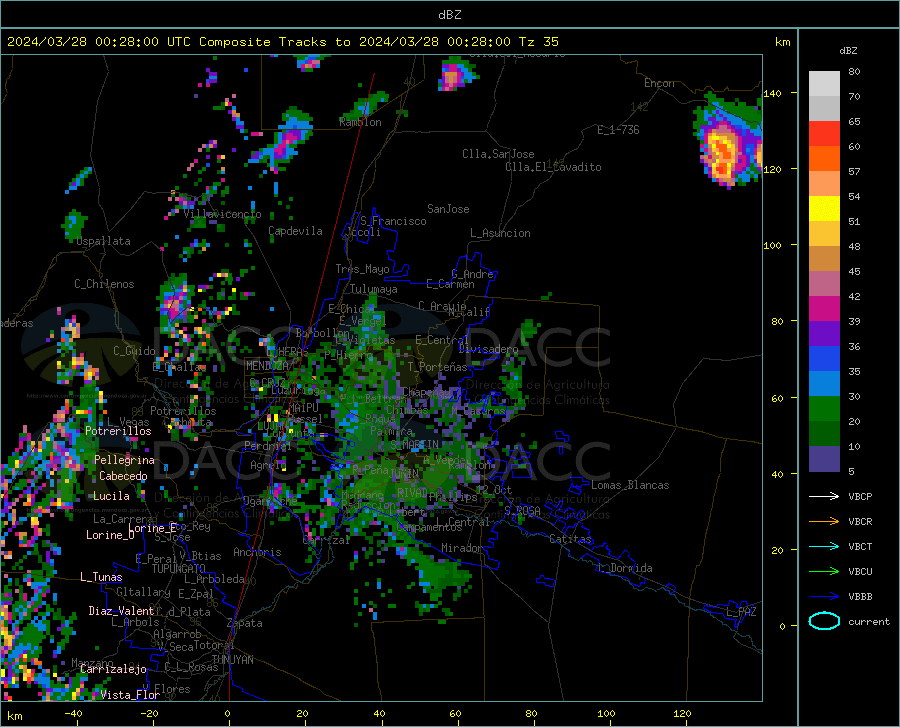
Task: Click the UTC Composite Tracks timestamp header
Action: (281, 42)
